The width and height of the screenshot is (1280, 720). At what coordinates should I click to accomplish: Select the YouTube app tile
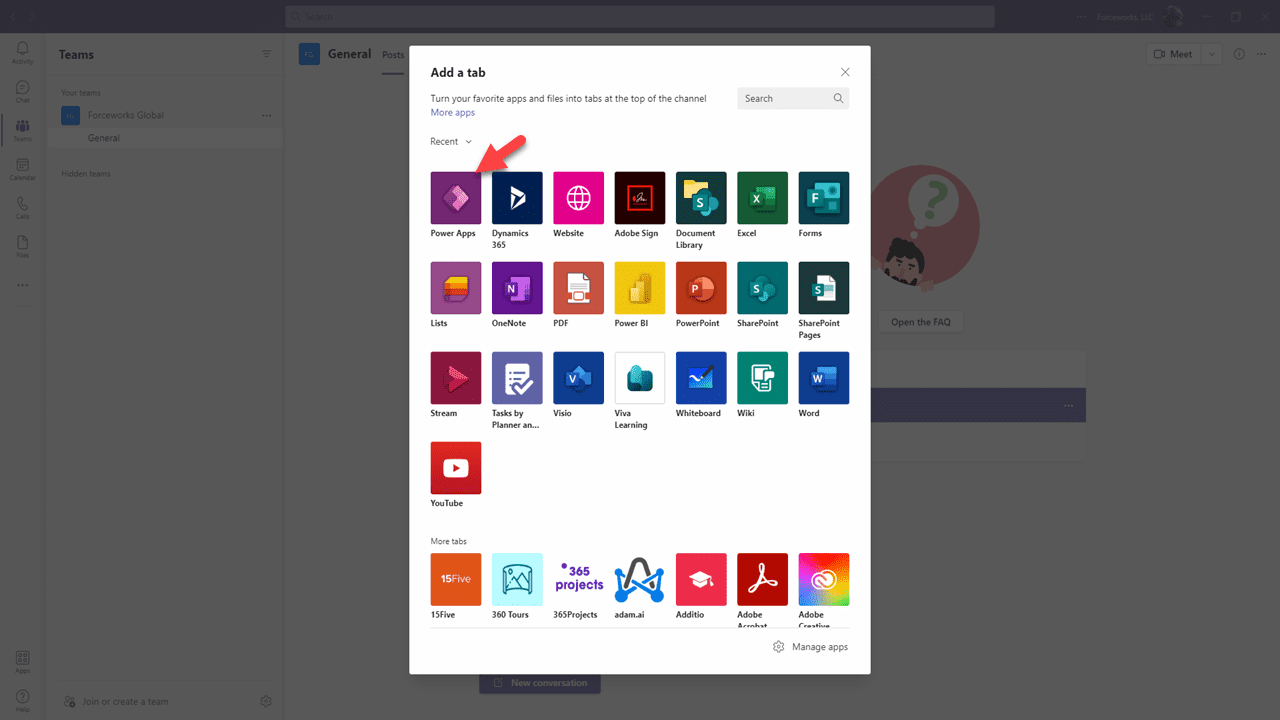pos(455,467)
